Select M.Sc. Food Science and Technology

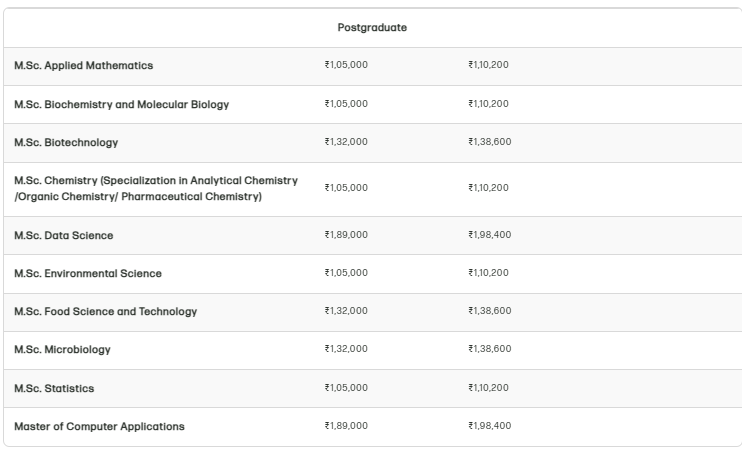106,311
